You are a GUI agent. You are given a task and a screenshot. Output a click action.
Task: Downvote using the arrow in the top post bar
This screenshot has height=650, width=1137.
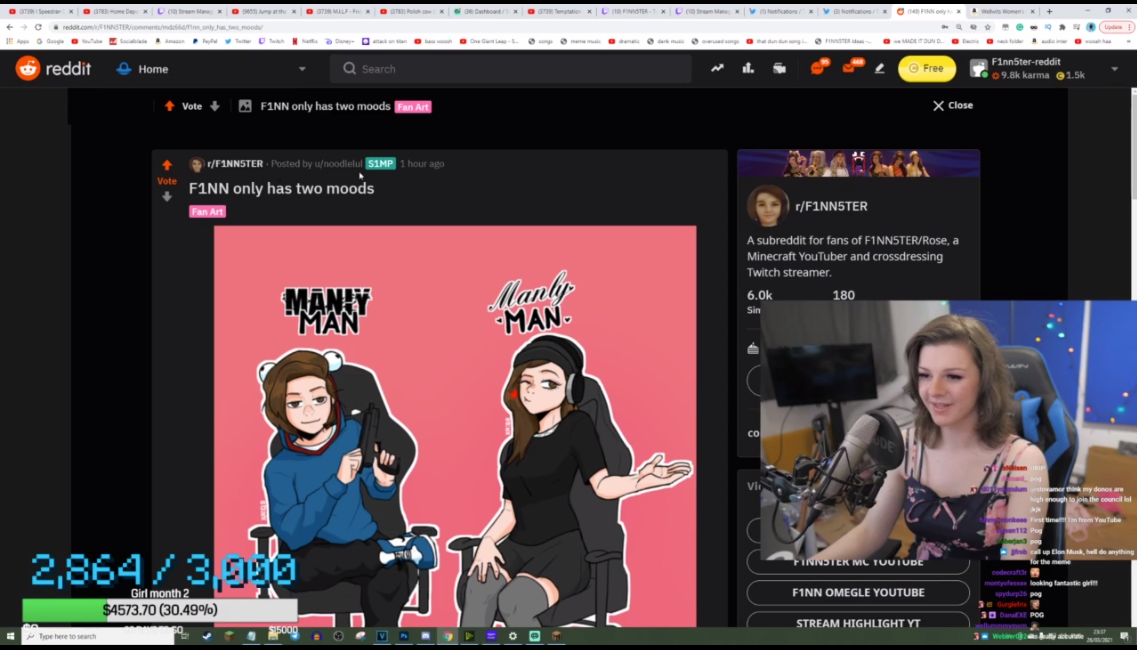pos(215,106)
